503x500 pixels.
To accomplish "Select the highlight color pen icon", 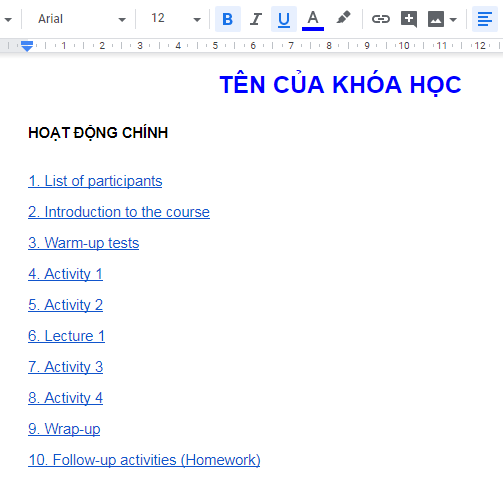I will tap(343, 18).
